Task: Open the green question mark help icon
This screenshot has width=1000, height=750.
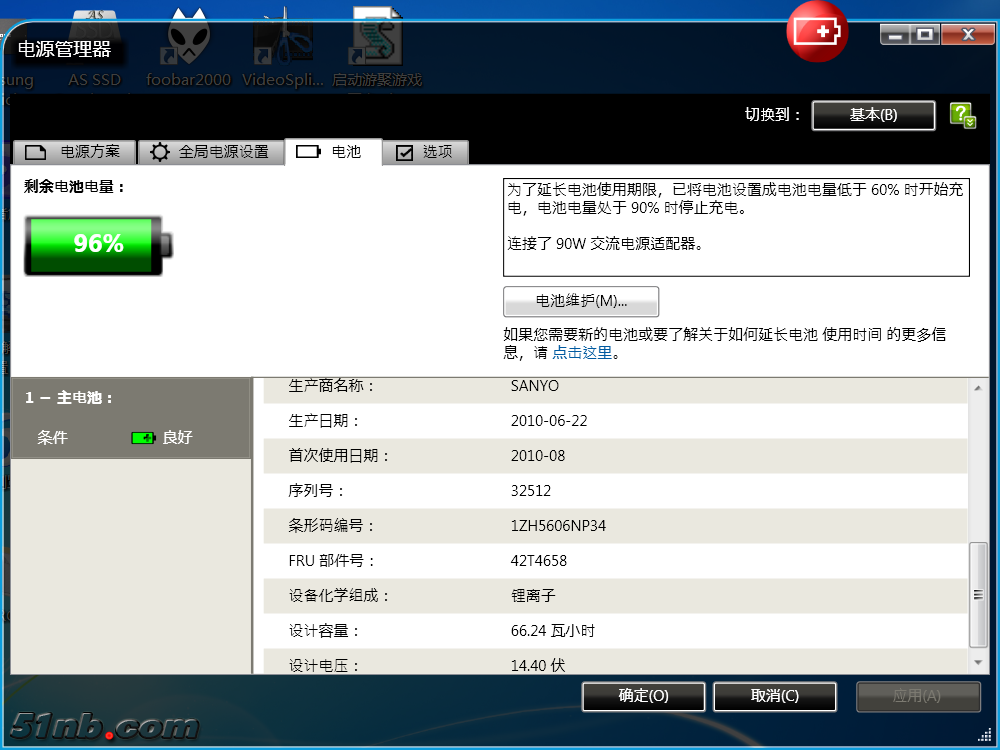Action: (x=962, y=115)
